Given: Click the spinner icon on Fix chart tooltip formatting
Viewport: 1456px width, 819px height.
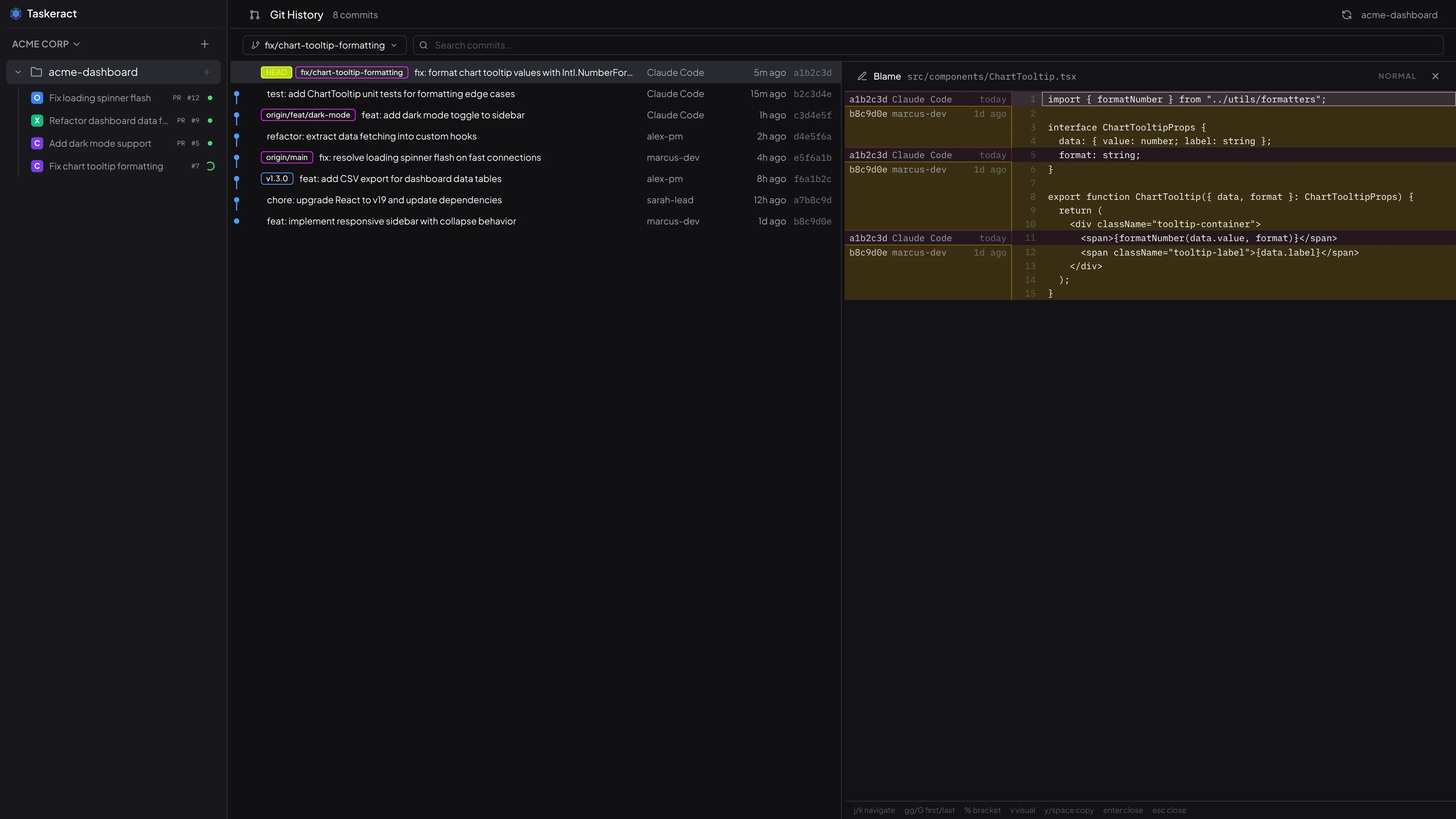Looking at the screenshot, I should 210,166.
